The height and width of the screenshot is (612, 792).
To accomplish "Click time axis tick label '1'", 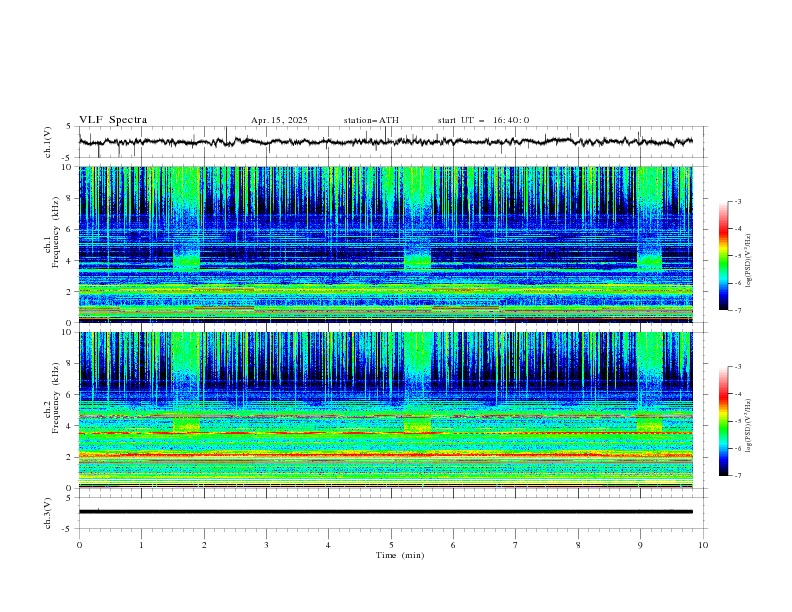I will (x=141, y=545).
